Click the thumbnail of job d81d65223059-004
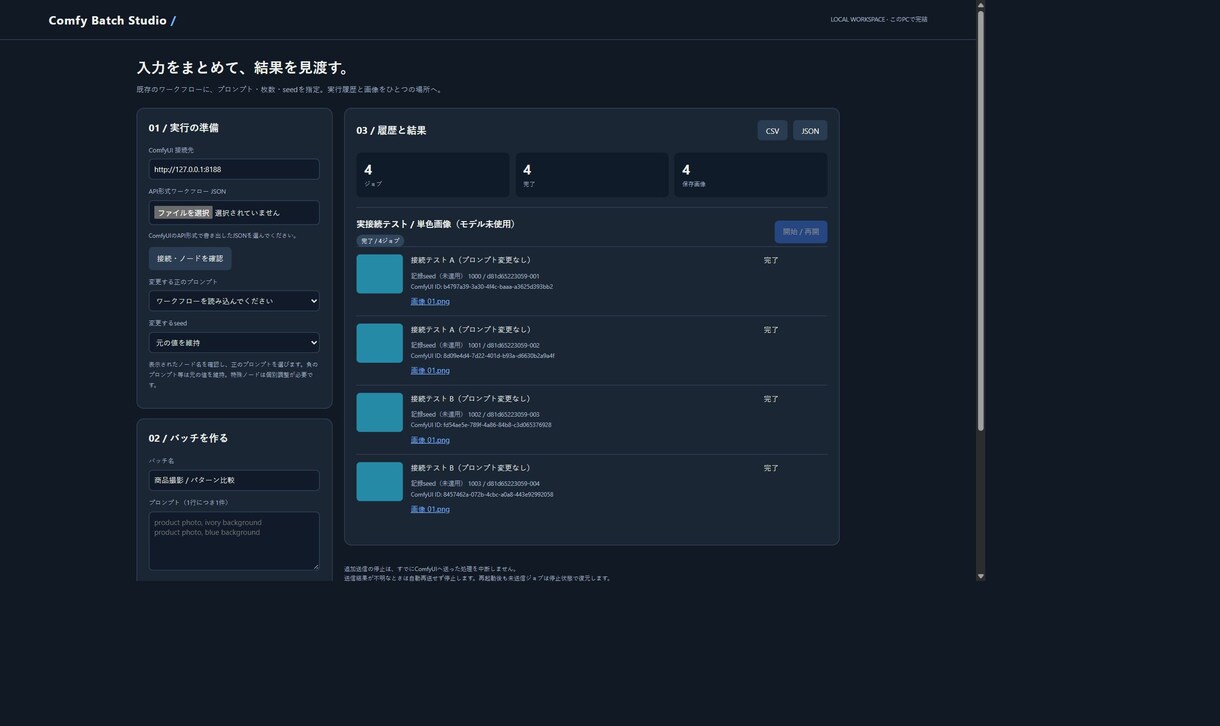This screenshot has width=1220, height=726. [380, 482]
